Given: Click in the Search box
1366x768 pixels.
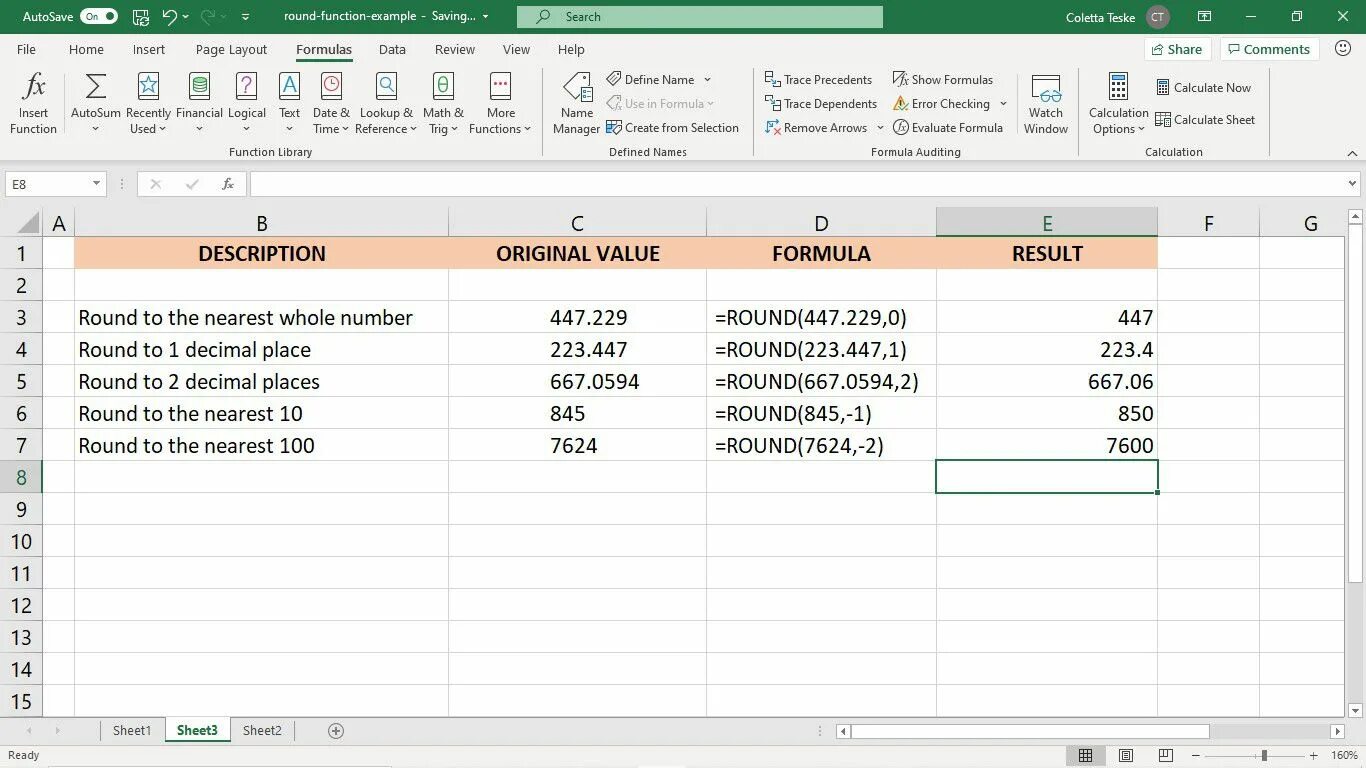Looking at the screenshot, I should (700, 17).
